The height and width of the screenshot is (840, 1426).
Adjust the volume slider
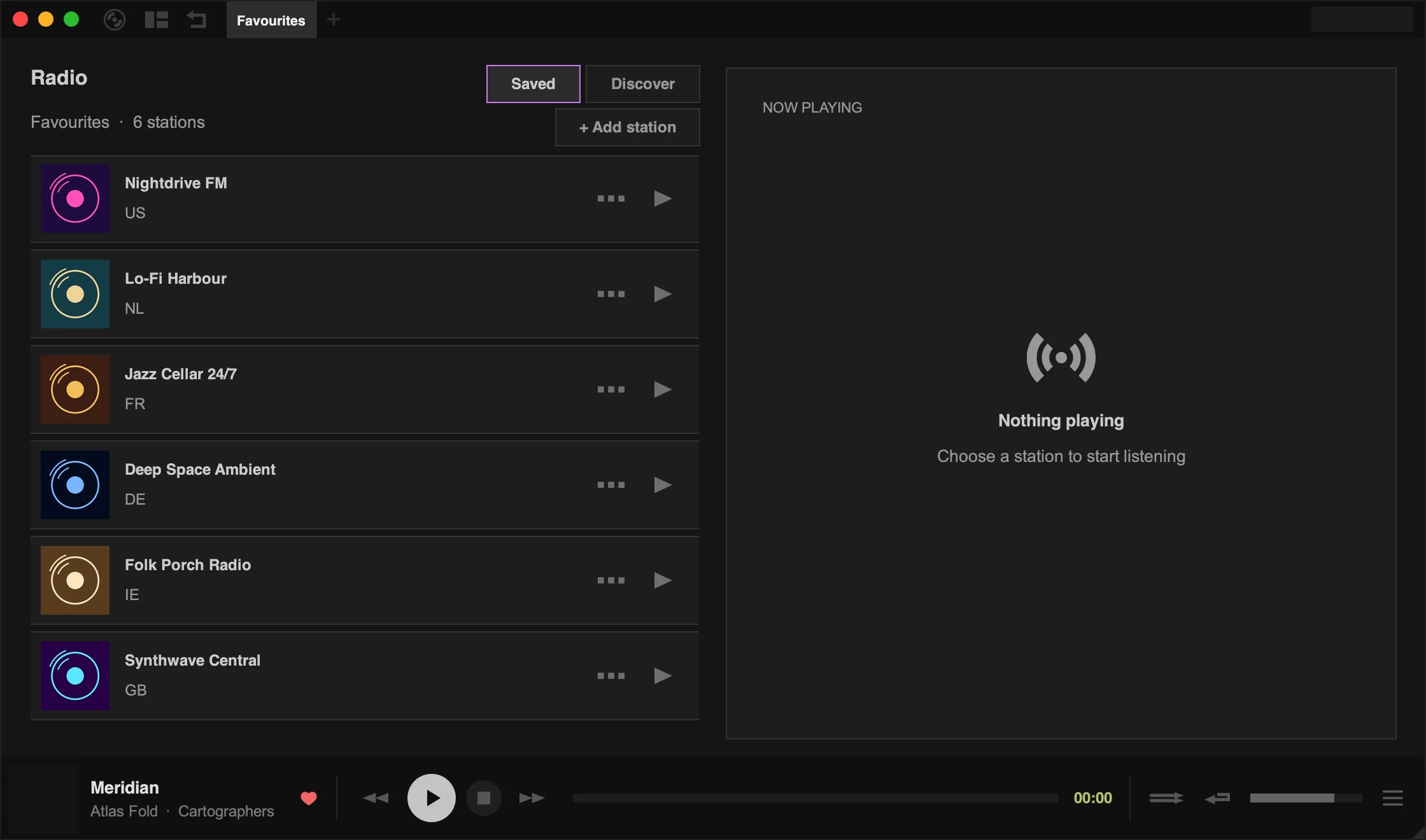pyautogui.click(x=1306, y=798)
